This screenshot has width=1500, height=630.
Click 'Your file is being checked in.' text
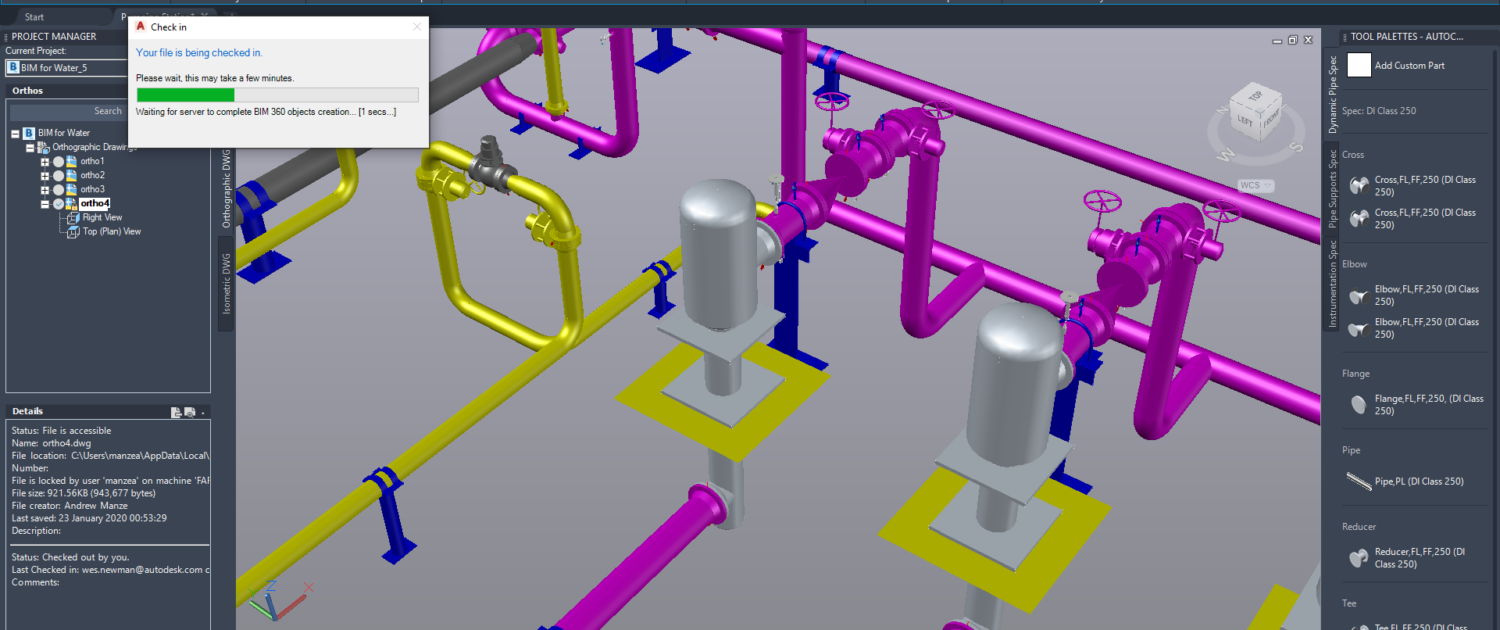199,53
